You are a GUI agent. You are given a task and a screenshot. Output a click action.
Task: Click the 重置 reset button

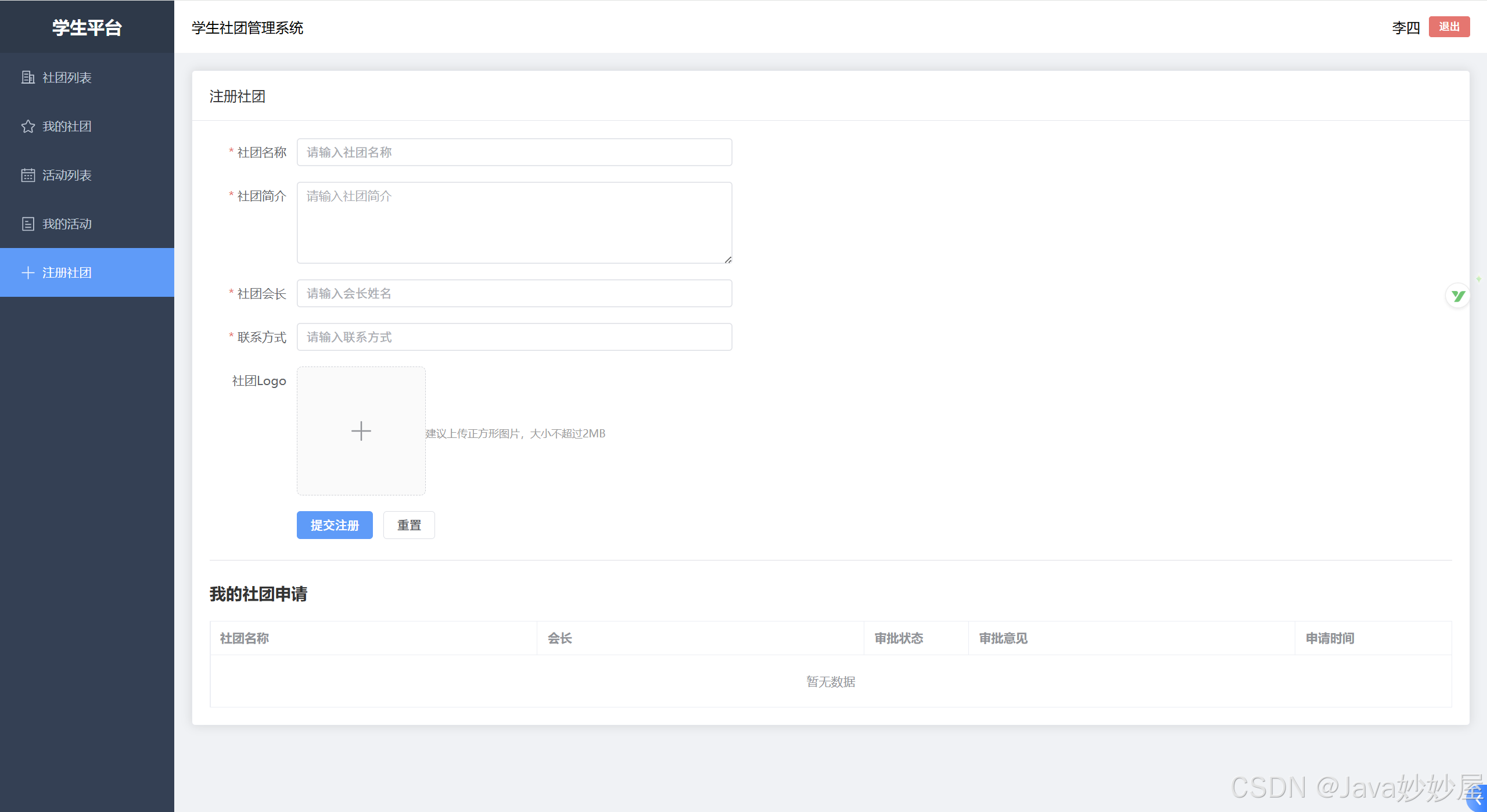pyautogui.click(x=409, y=525)
